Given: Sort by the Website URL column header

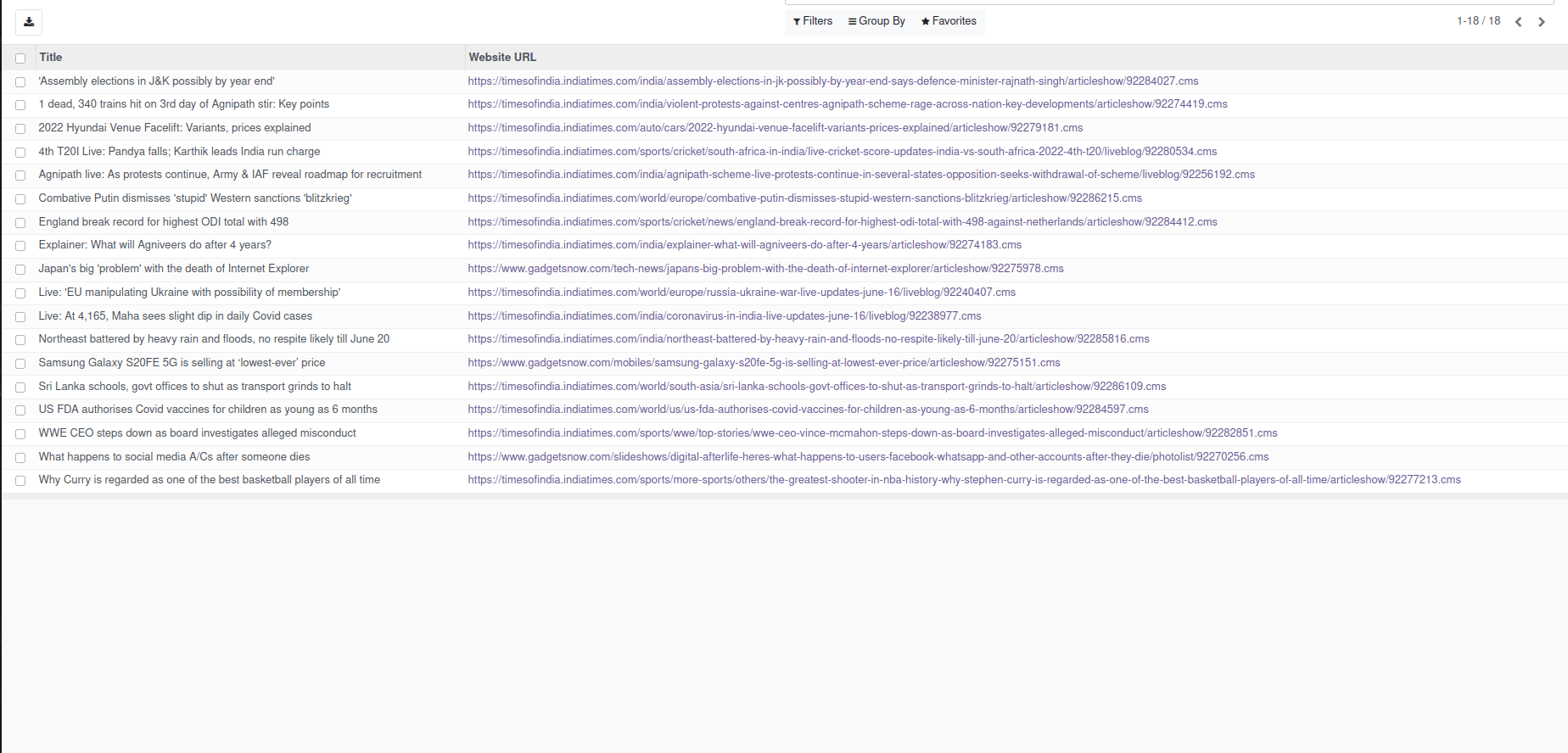Looking at the screenshot, I should pos(502,57).
